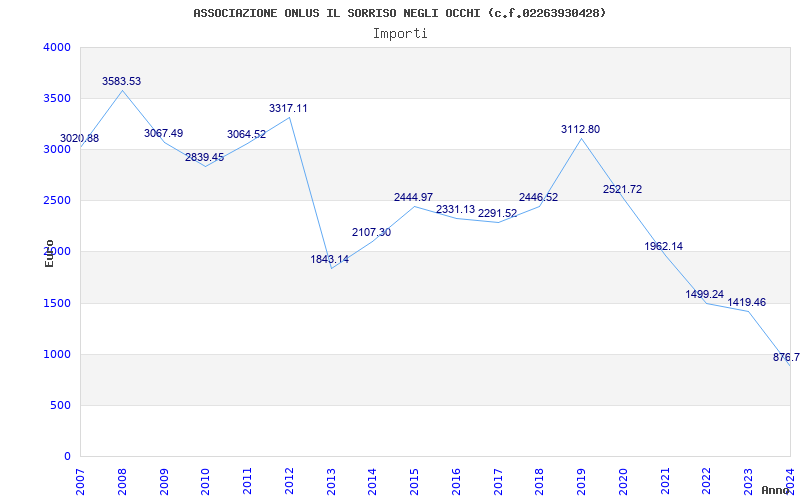This screenshot has width=800, height=500.
Task: Click the 2291.52 data label
Action: pyautogui.click(x=497, y=213)
